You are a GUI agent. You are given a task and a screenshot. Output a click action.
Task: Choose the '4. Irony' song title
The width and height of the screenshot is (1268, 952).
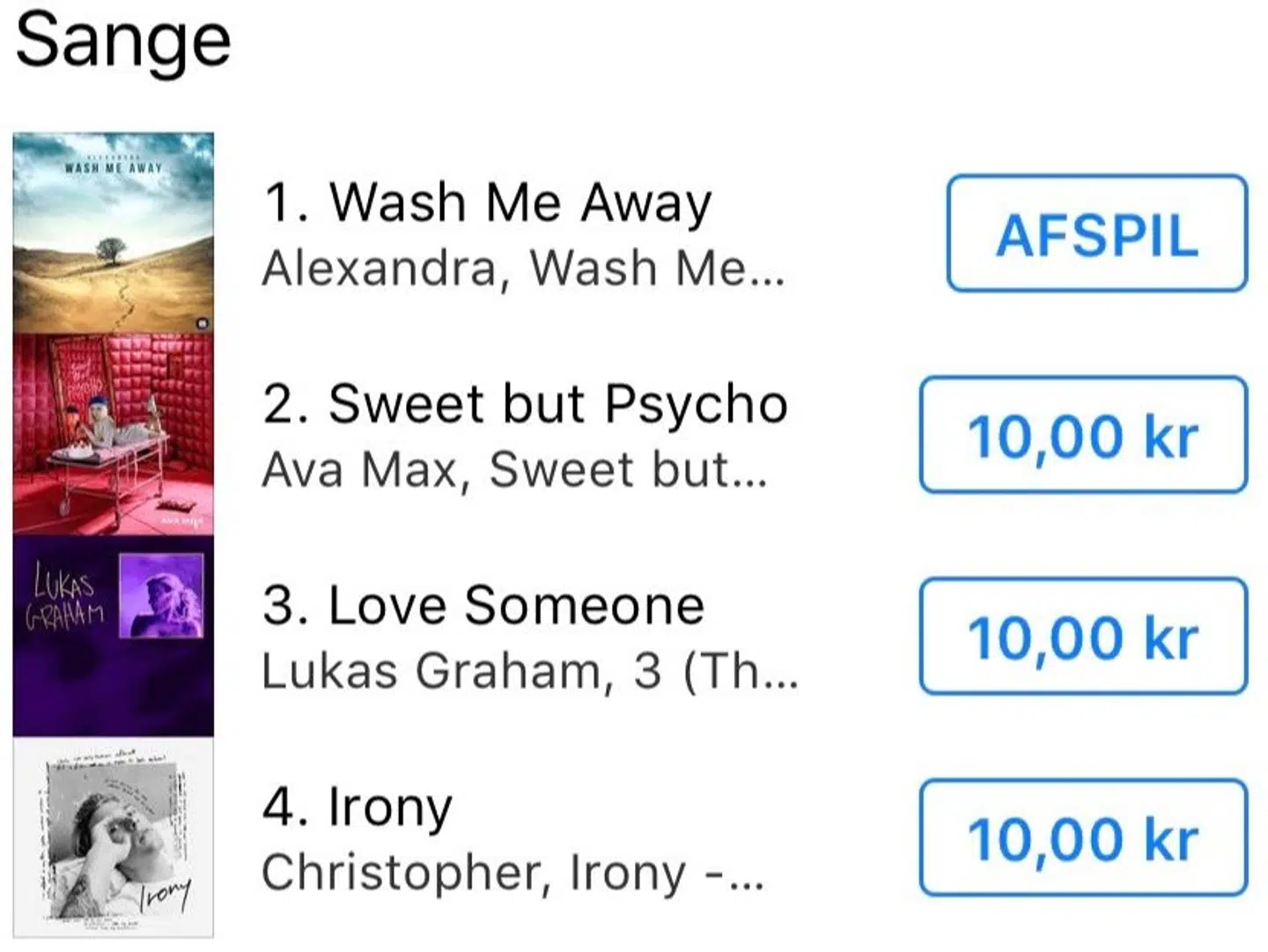358,807
